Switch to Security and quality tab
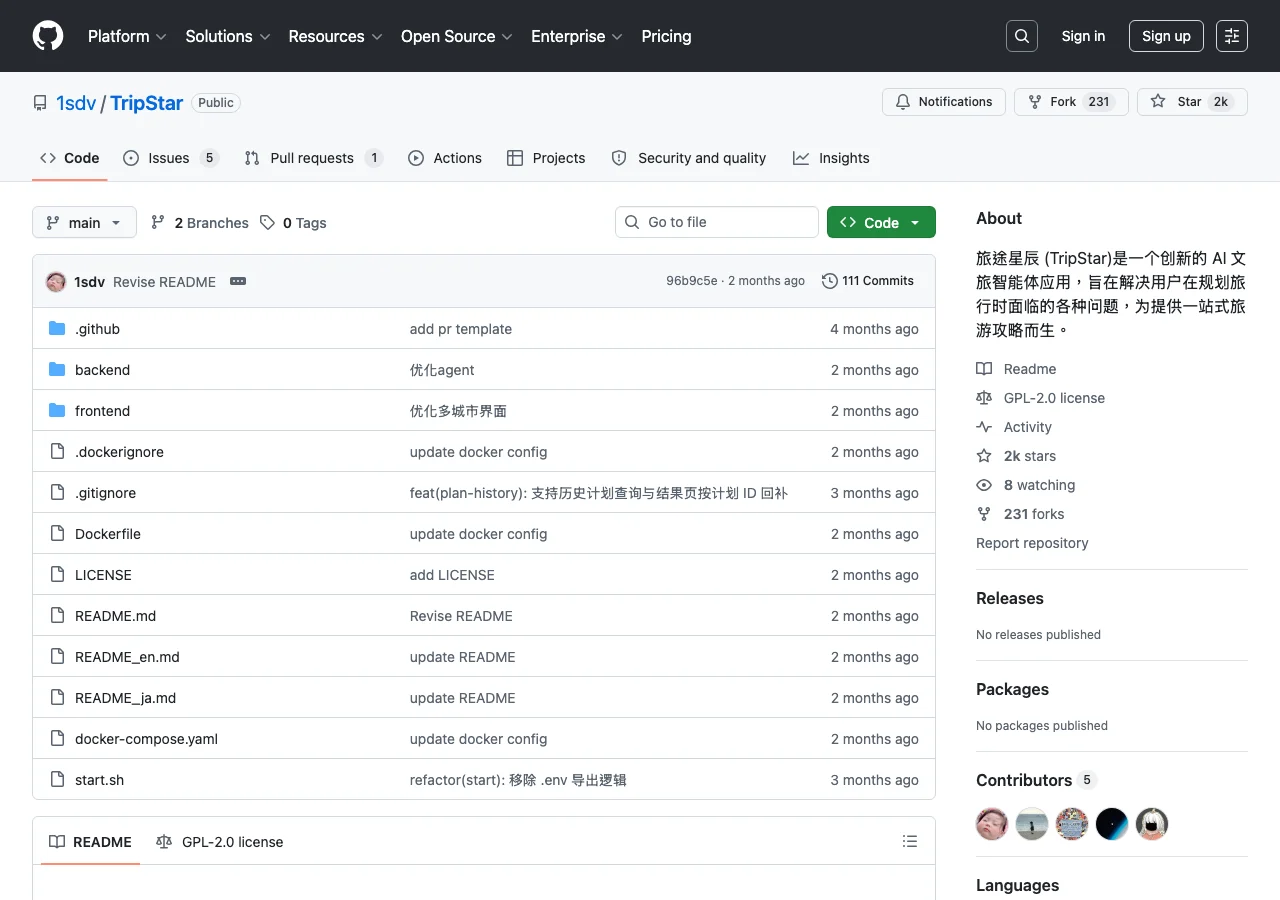Viewport: 1280px width, 900px height. click(x=689, y=158)
